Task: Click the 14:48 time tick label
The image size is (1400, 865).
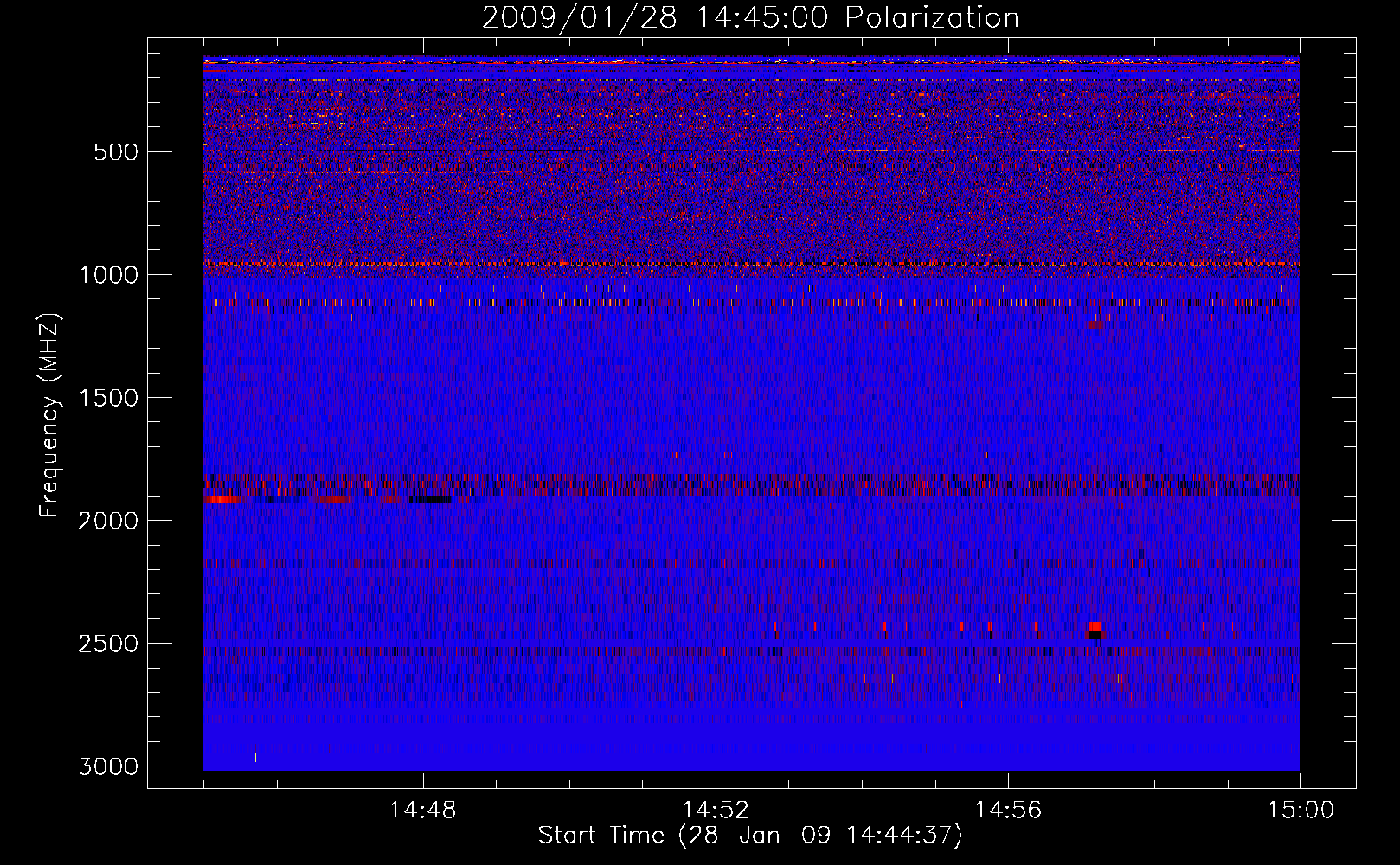Action: (x=422, y=811)
